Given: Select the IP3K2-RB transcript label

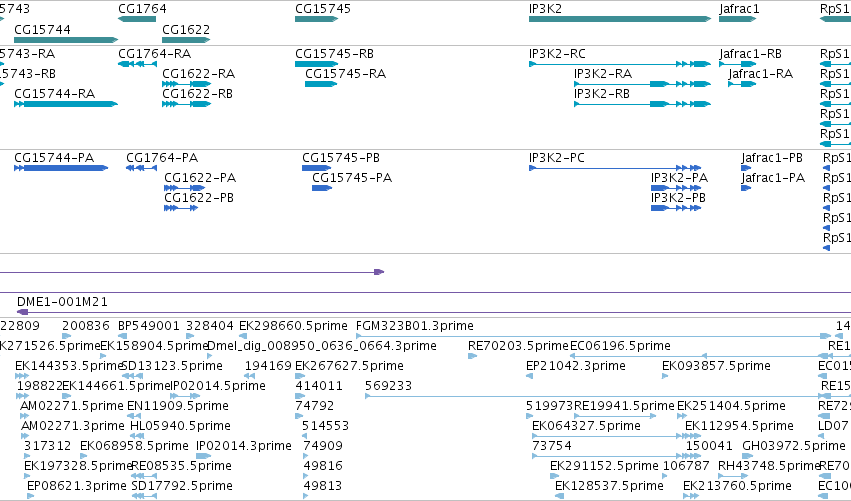Looking at the screenshot, I should coord(602,94).
